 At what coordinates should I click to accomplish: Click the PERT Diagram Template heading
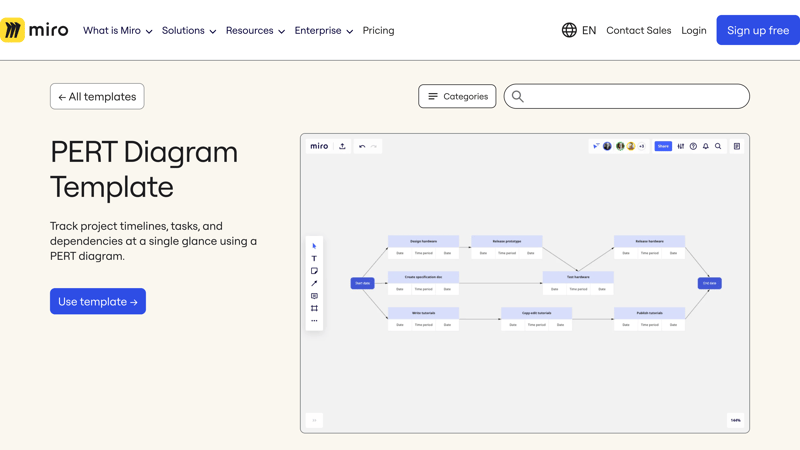pyautogui.click(x=144, y=169)
